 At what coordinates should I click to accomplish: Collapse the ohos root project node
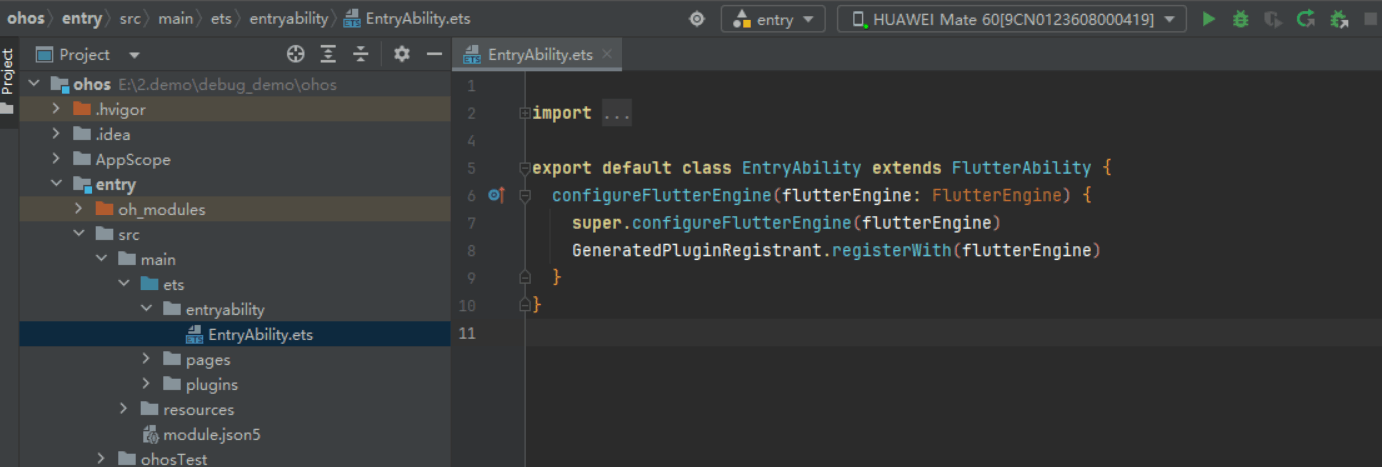[x=34, y=85]
